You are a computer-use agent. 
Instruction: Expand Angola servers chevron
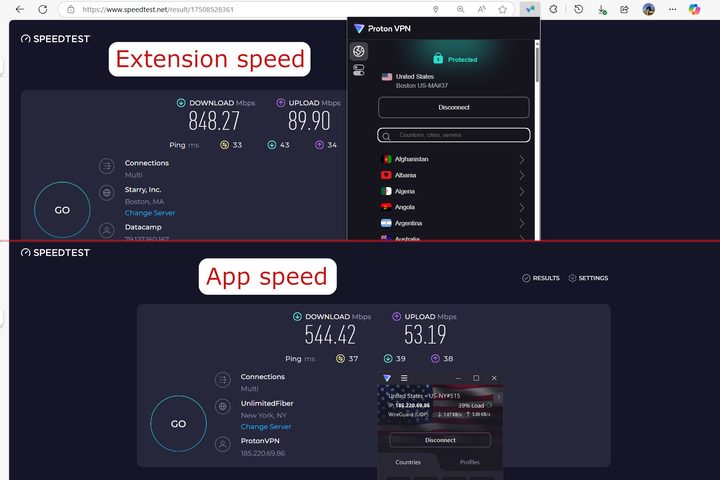pos(521,208)
